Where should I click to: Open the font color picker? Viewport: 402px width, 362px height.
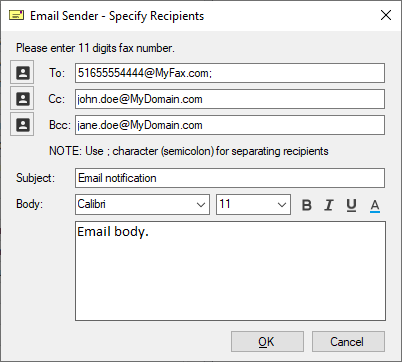point(375,205)
